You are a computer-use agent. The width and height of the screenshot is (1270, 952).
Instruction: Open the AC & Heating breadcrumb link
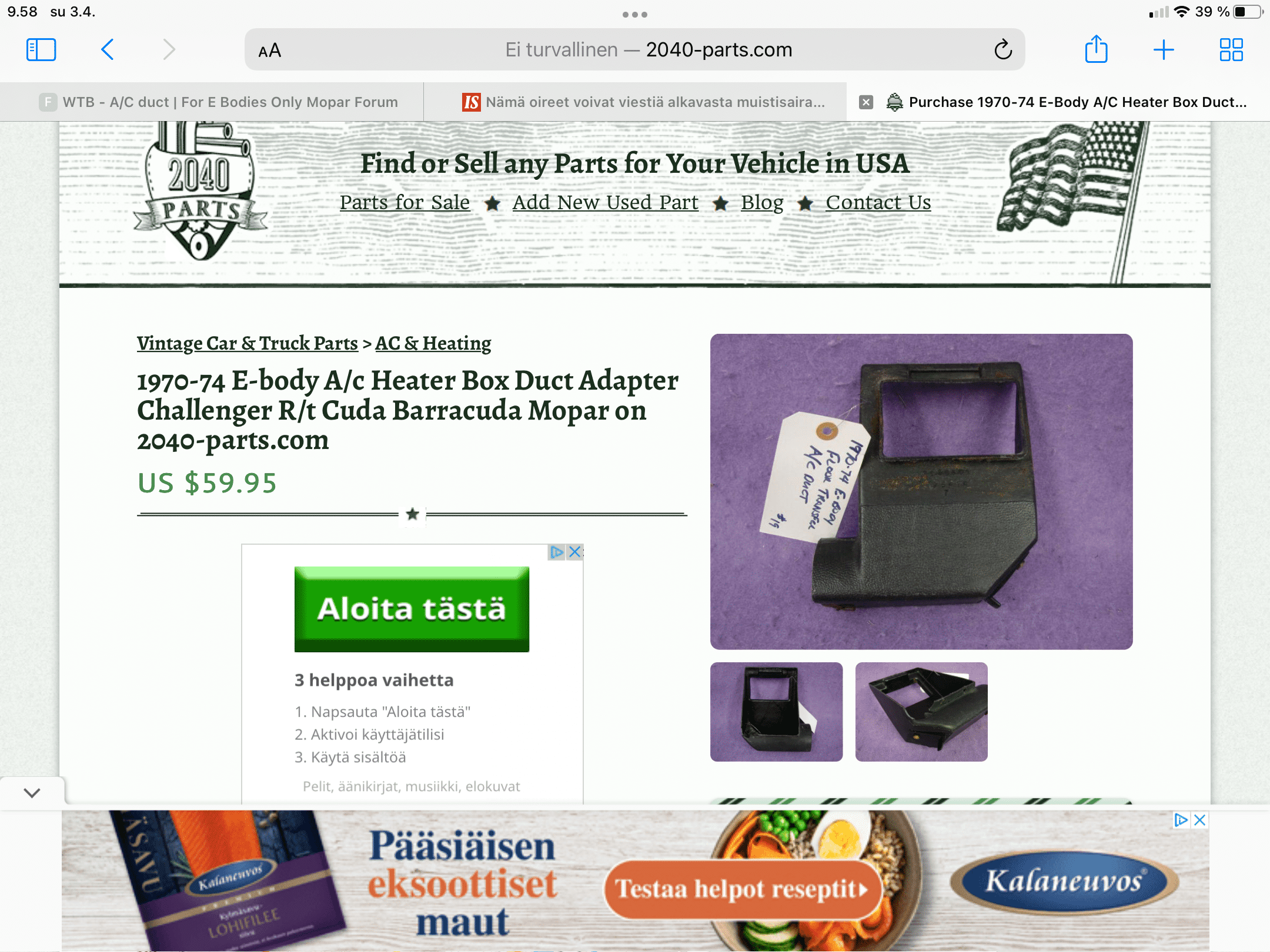click(433, 343)
